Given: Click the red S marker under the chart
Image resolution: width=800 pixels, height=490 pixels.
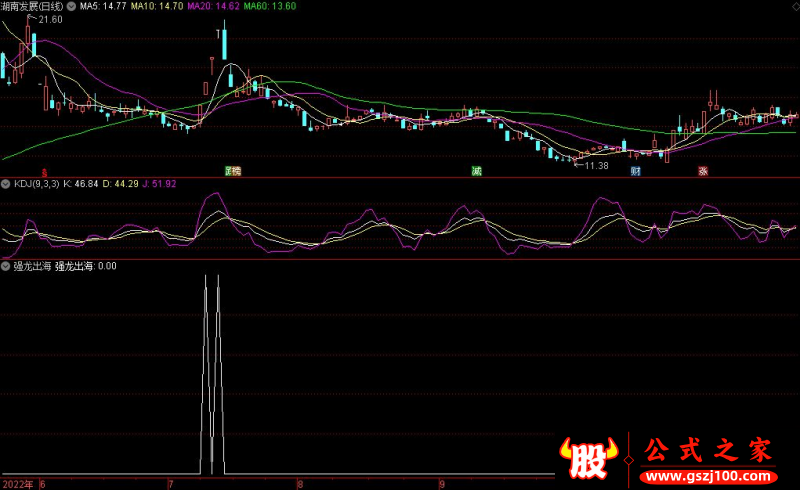Looking at the screenshot, I should coord(43,171).
